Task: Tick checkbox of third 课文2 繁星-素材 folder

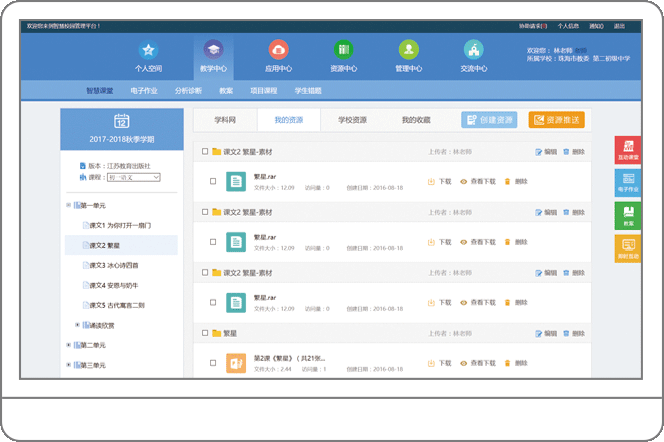Action: pyautogui.click(x=205, y=272)
